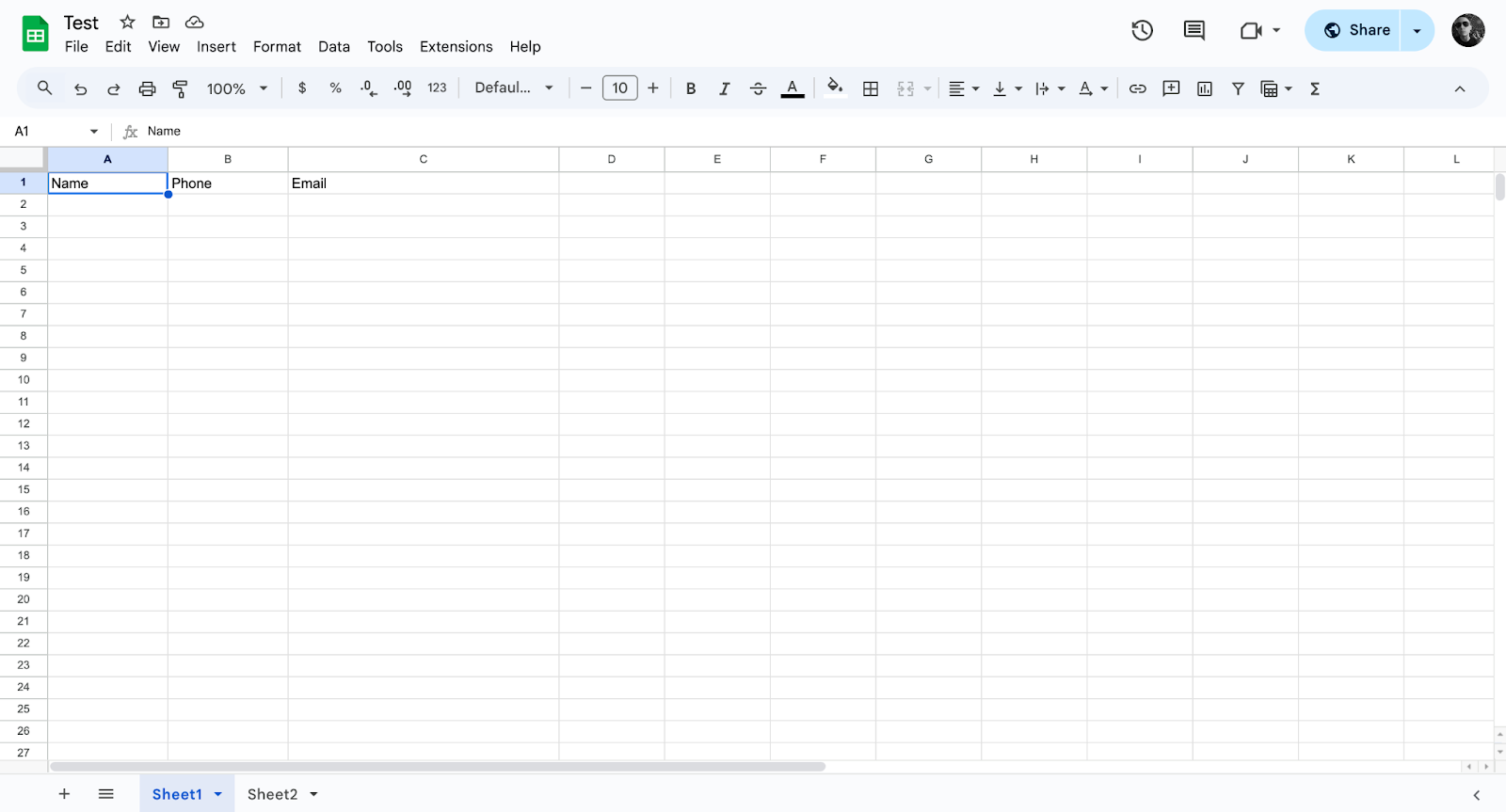Toggle strikethrough formatting

pos(758,88)
